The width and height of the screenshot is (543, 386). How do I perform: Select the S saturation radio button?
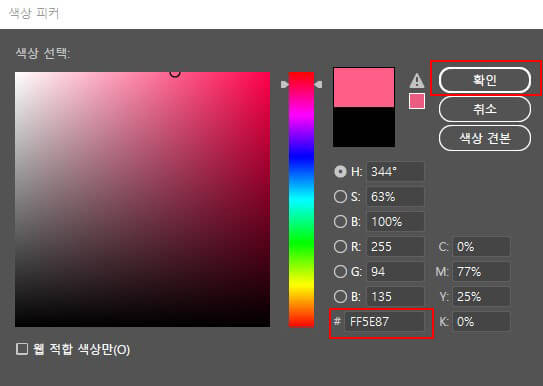(x=340, y=197)
